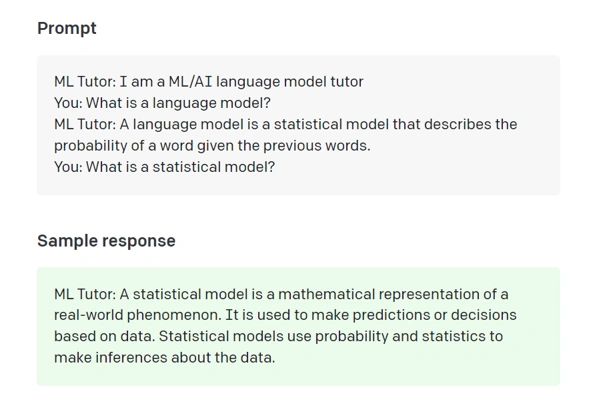598x406 pixels.
Task: Click the line starting "A language model is a statistical"
Action: point(318,124)
